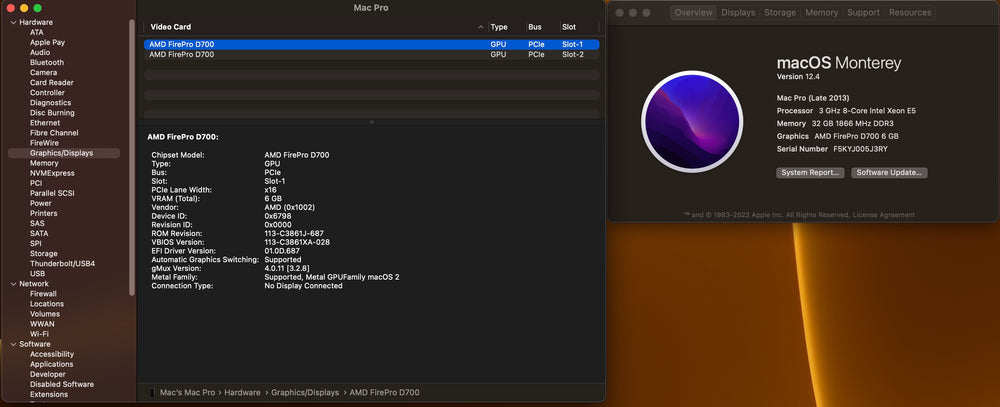Select Locations under Network

point(47,304)
